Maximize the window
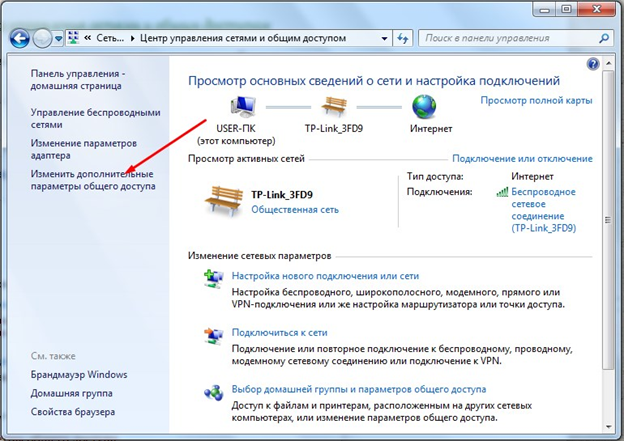This screenshot has height=441, width=624. point(566,9)
